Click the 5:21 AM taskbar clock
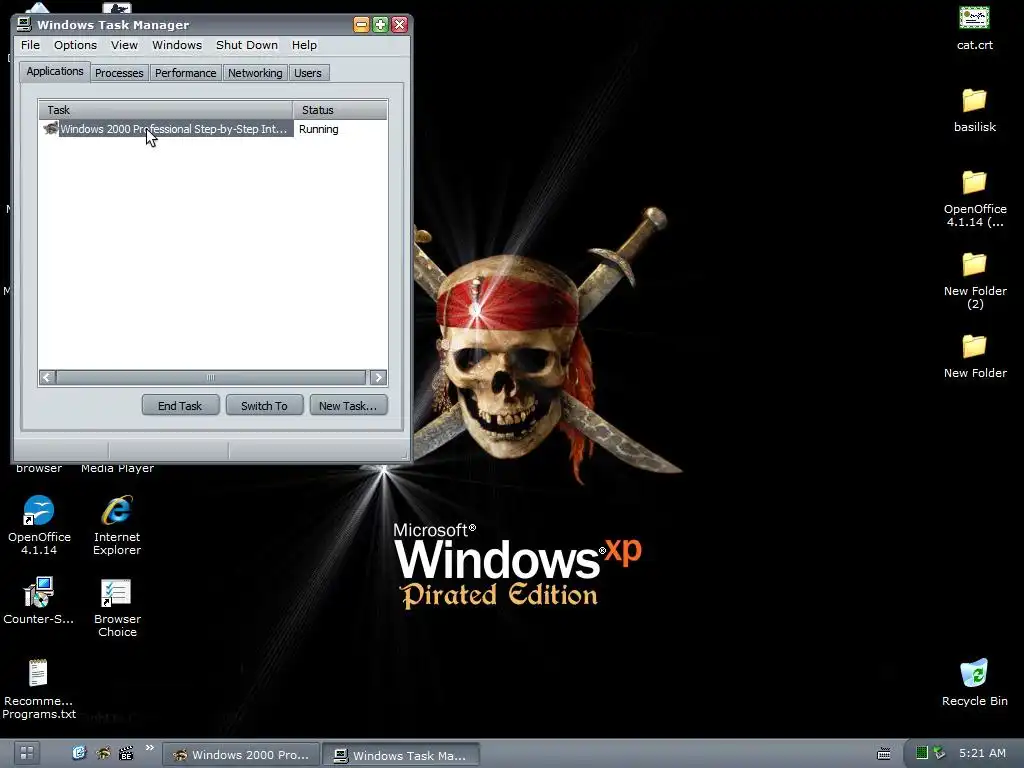Image resolution: width=1024 pixels, height=768 pixels. 982,753
